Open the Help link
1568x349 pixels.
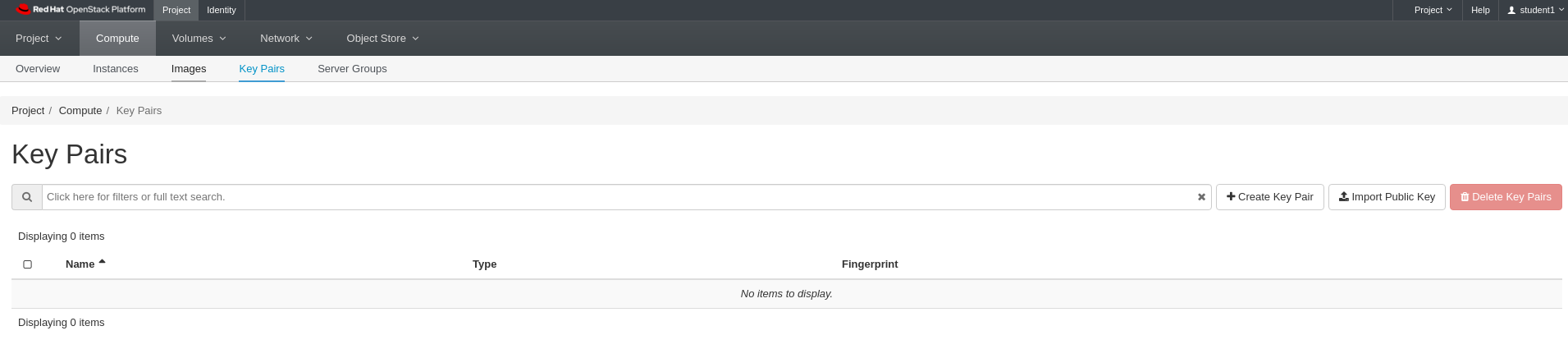point(1480,10)
